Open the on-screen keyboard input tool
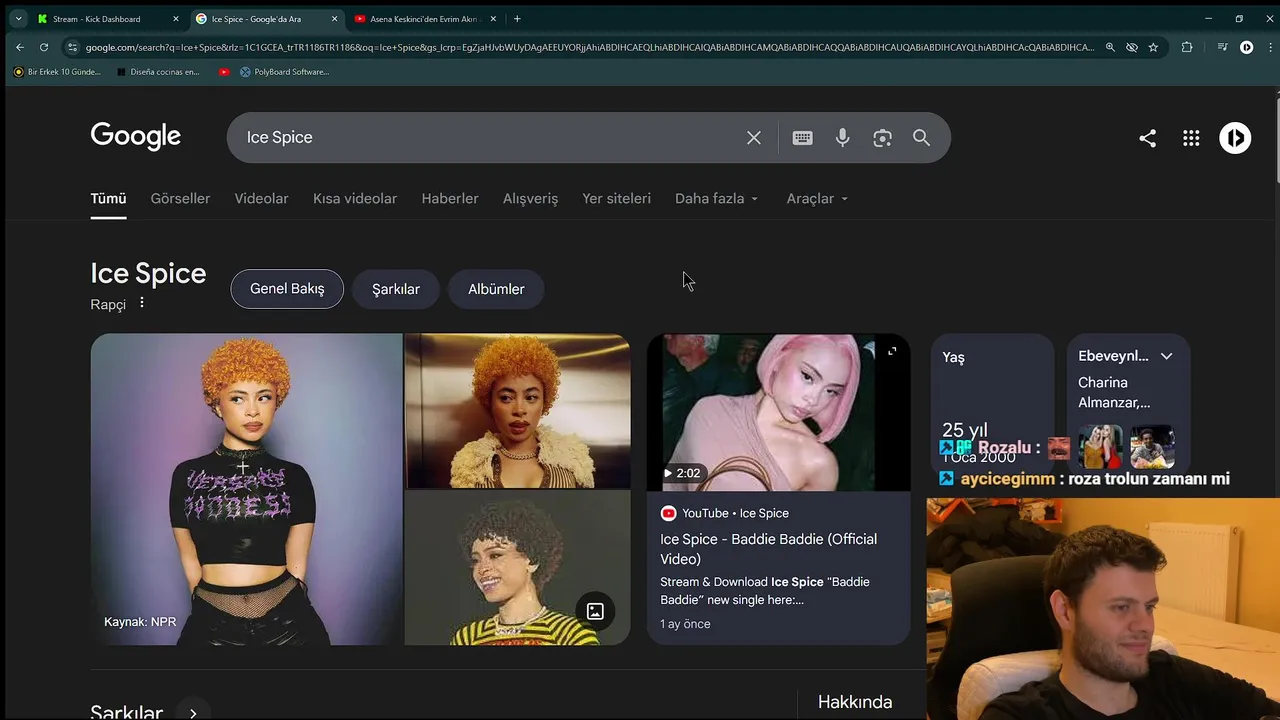 (802, 138)
